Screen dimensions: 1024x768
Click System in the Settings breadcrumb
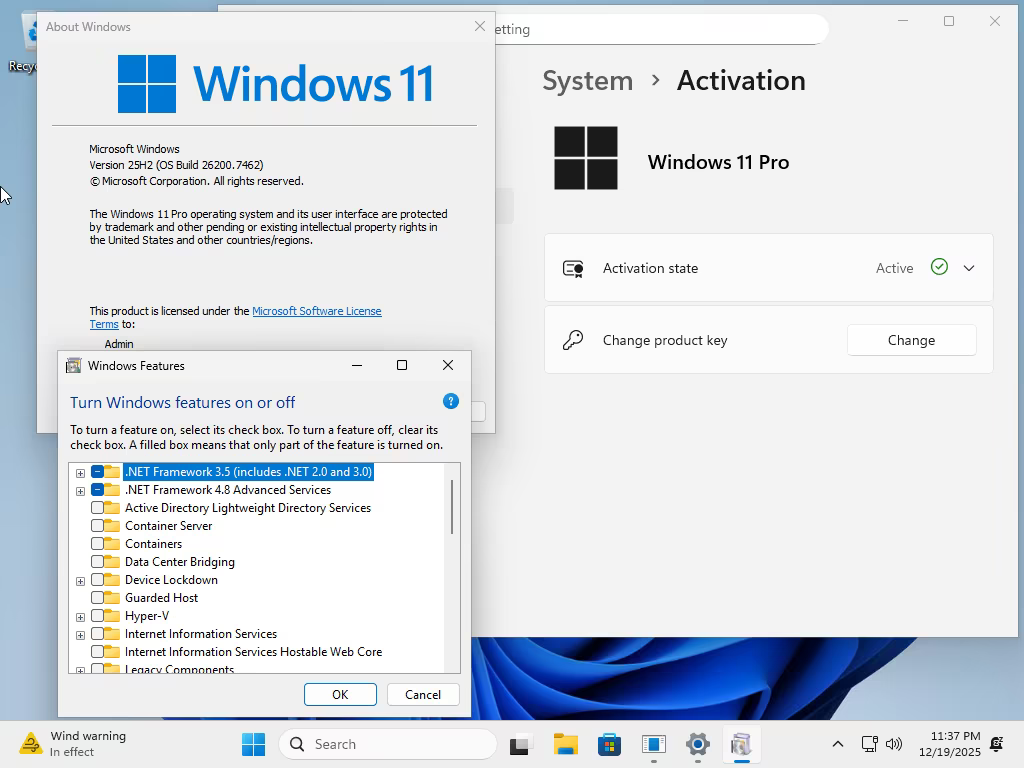(x=587, y=81)
